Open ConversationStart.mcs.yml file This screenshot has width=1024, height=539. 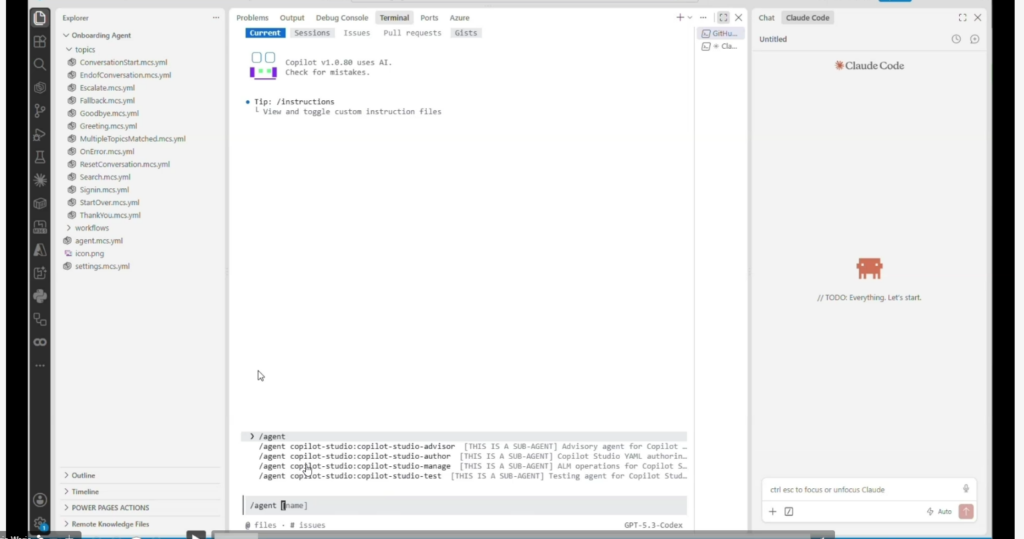[x=123, y=62]
